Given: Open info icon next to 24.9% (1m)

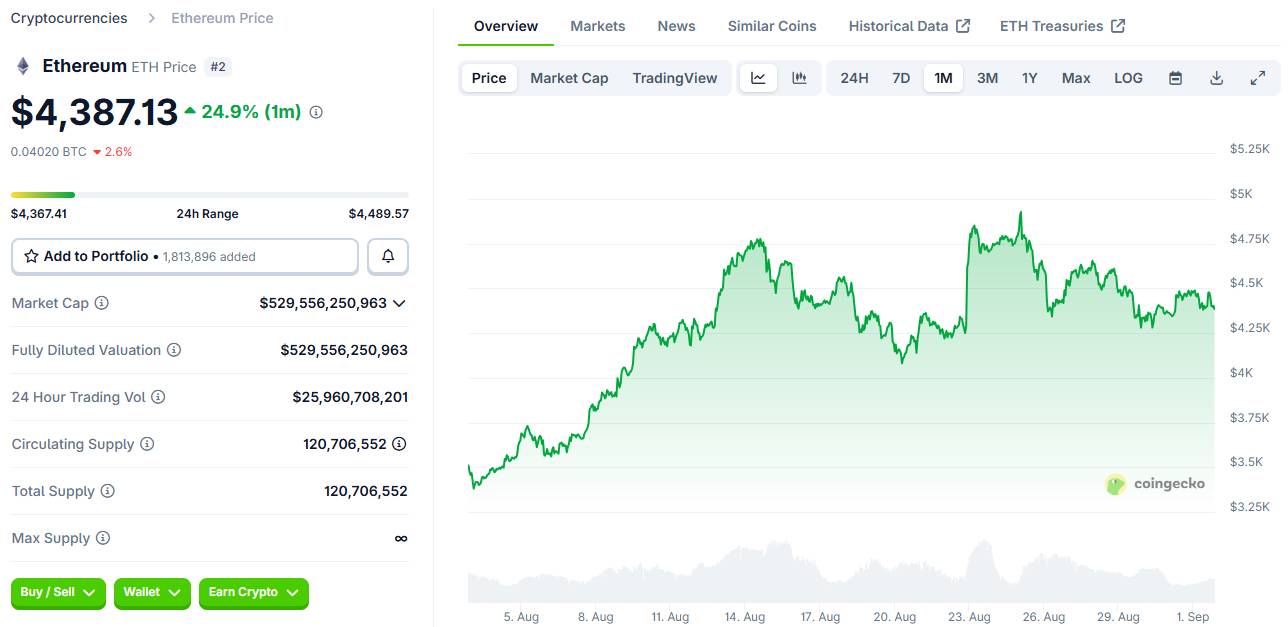Looking at the screenshot, I should (x=316, y=112).
